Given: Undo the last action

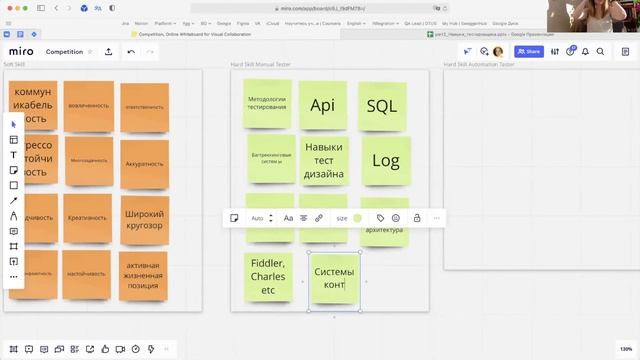Looking at the screenshot, I should (131, 52).
